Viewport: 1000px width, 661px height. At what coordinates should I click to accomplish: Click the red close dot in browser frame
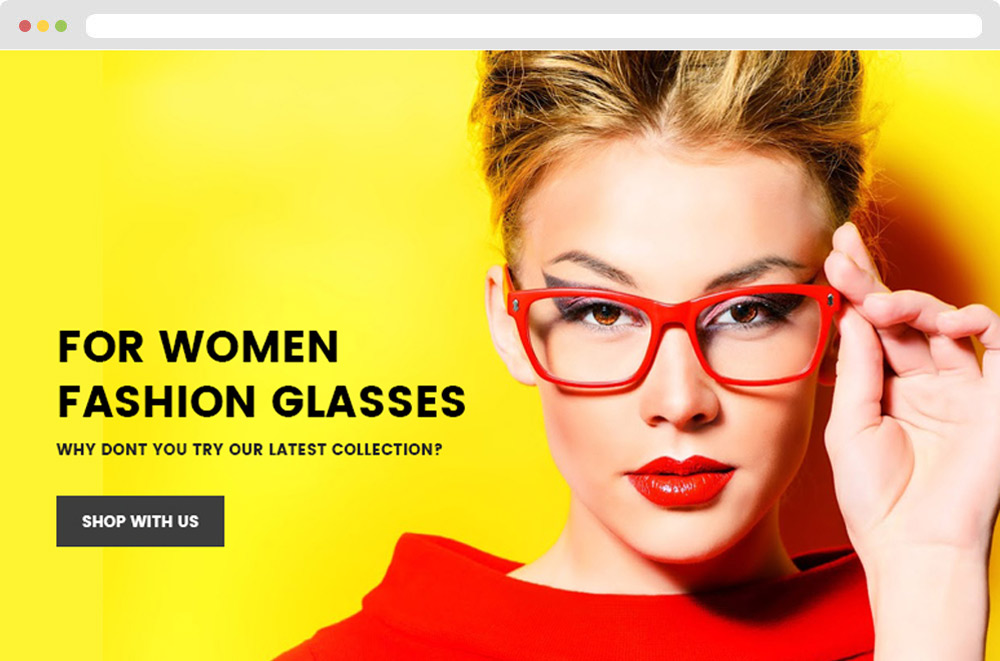pyautogui.click(x=25, y=26)
